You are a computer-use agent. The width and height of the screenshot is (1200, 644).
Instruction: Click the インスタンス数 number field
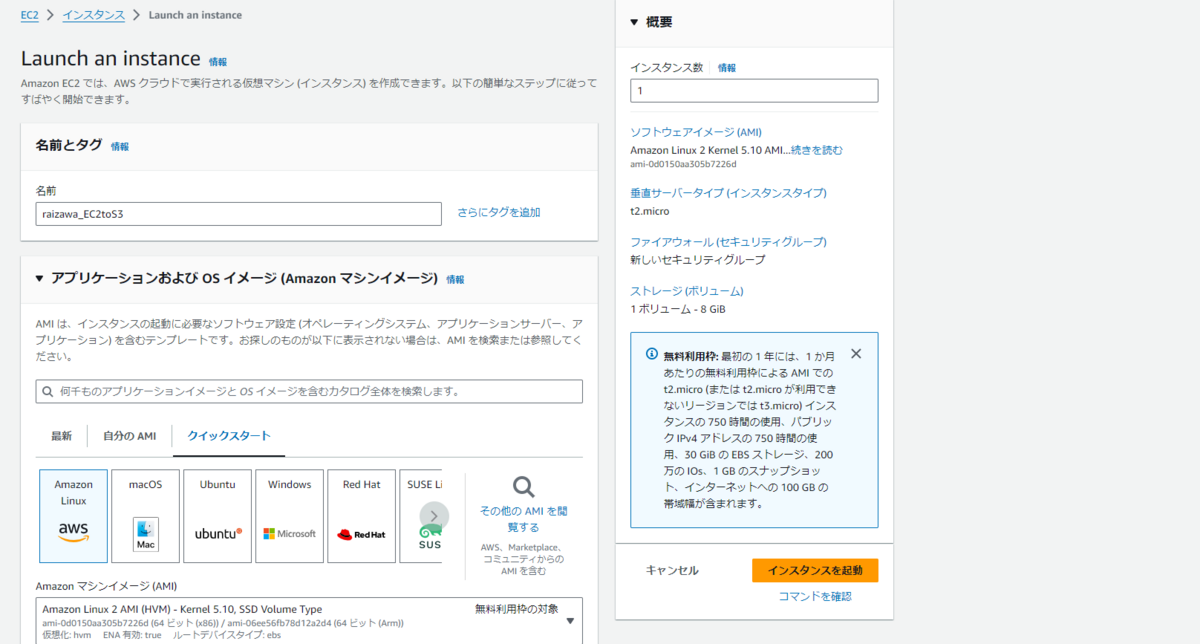click(x=754, y=90)
